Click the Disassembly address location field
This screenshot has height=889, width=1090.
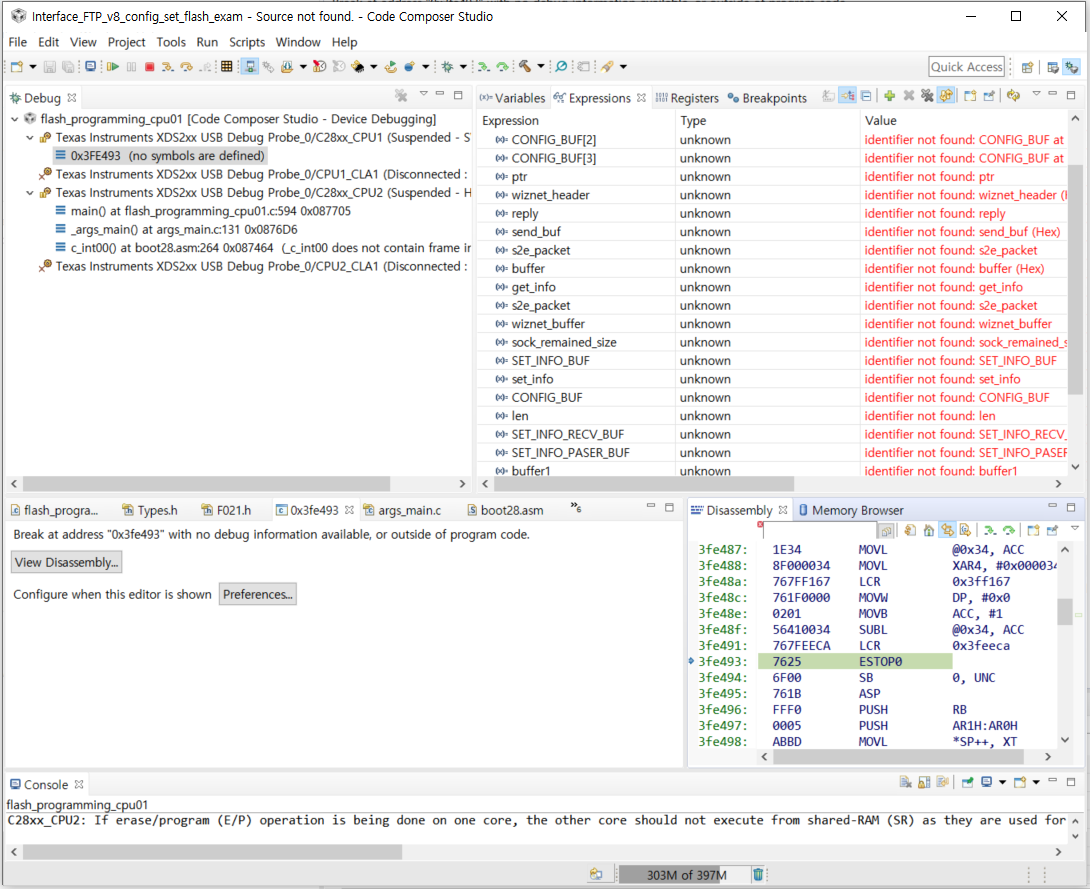[x=820, y=530]
